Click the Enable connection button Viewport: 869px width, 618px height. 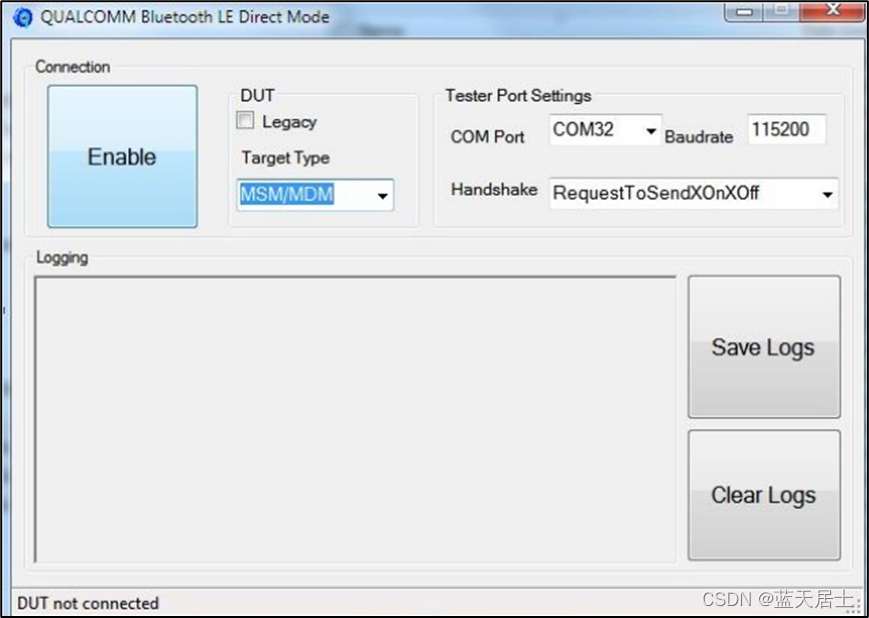[122, 156]
